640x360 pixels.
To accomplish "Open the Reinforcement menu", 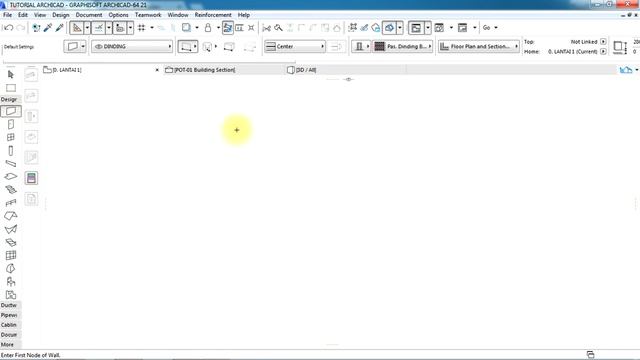I will click(213, 15).
